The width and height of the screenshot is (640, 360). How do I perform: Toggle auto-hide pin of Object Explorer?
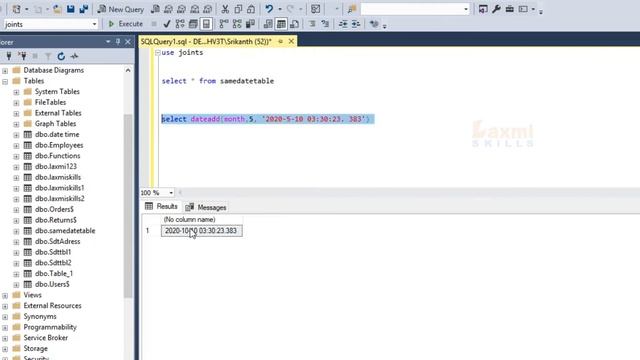(118, 42)
